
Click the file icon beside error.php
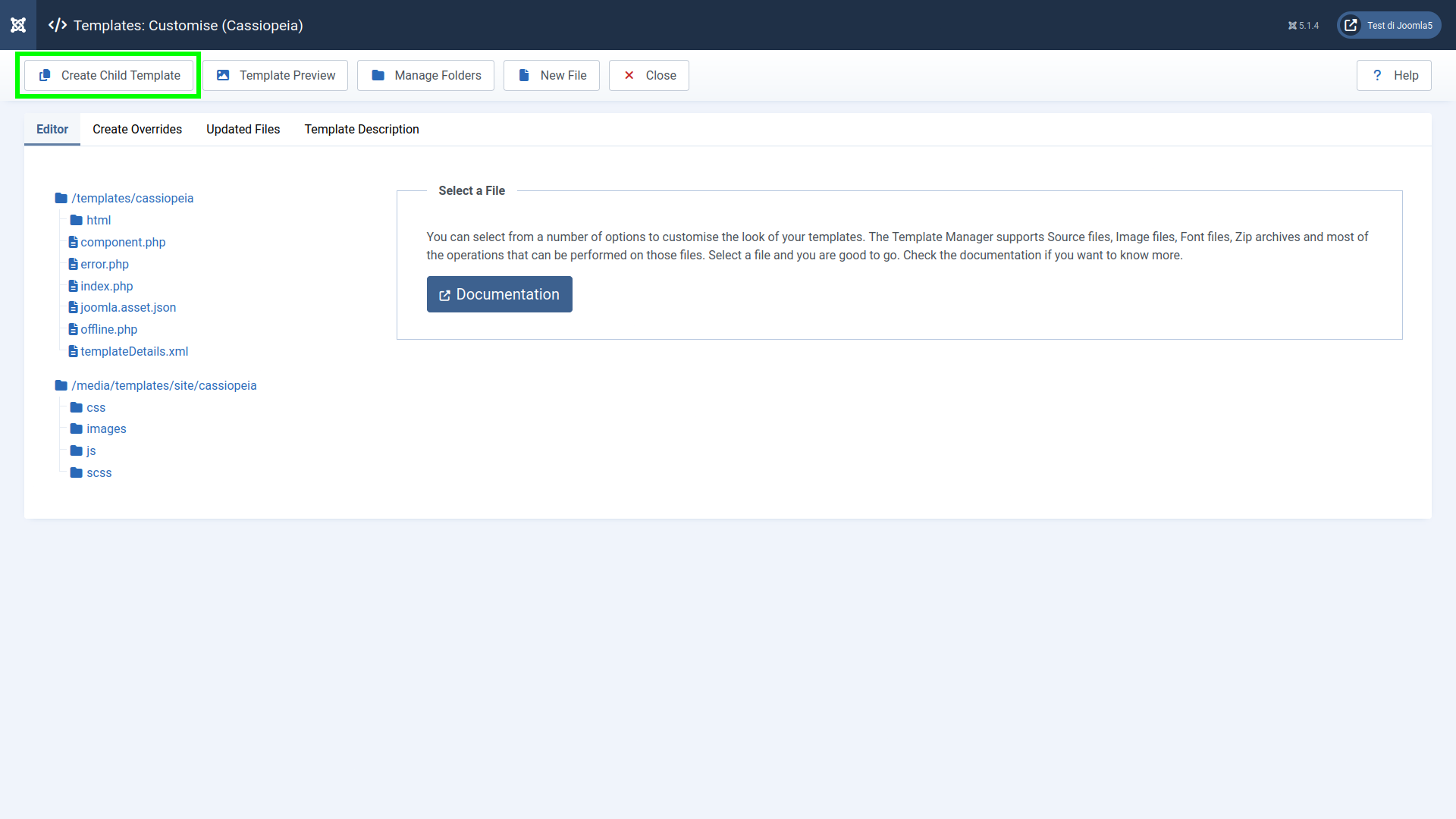coord(74,264)
